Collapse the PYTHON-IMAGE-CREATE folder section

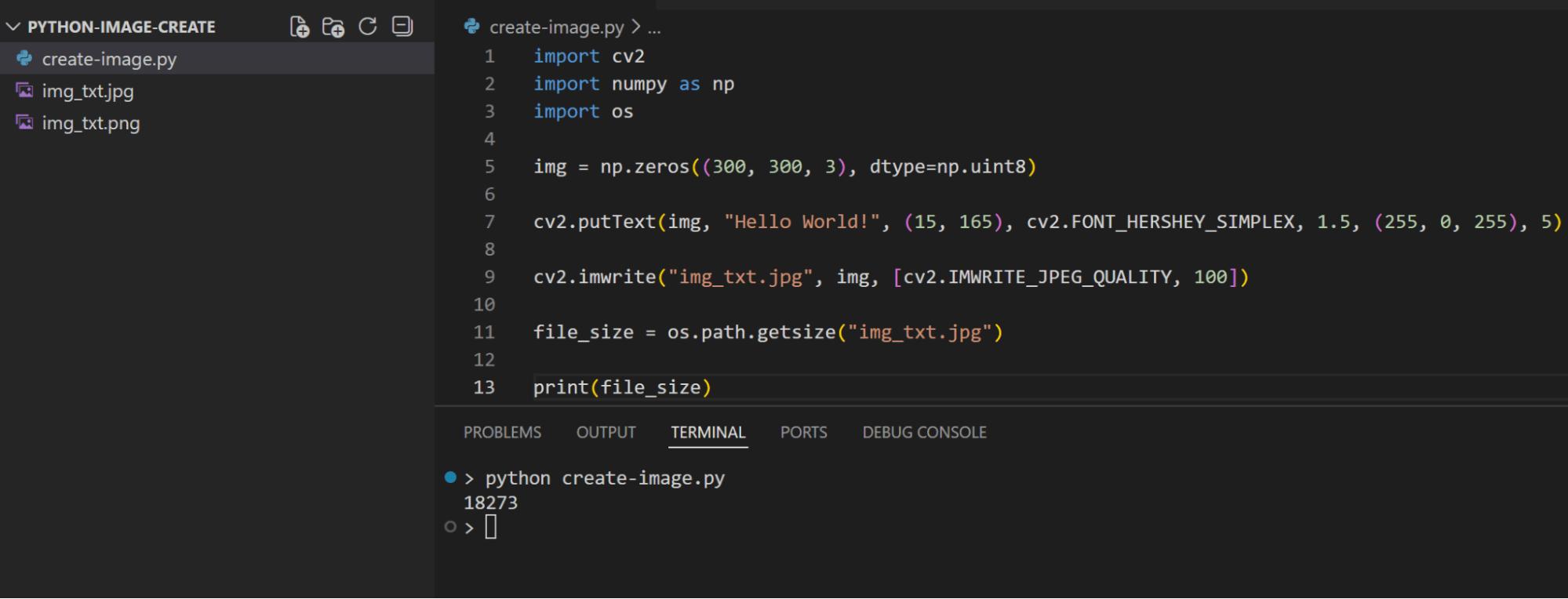(13, 27)
